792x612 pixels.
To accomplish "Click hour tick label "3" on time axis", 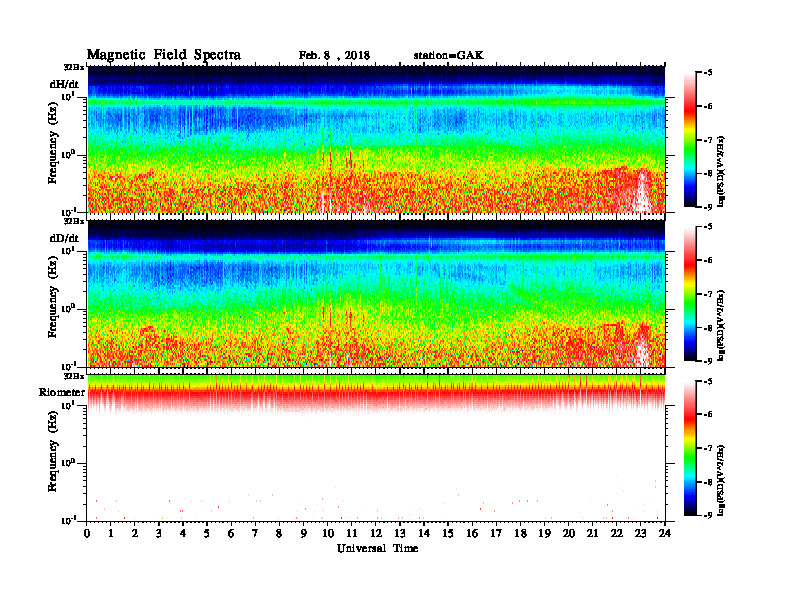I will tap(159, 534).
